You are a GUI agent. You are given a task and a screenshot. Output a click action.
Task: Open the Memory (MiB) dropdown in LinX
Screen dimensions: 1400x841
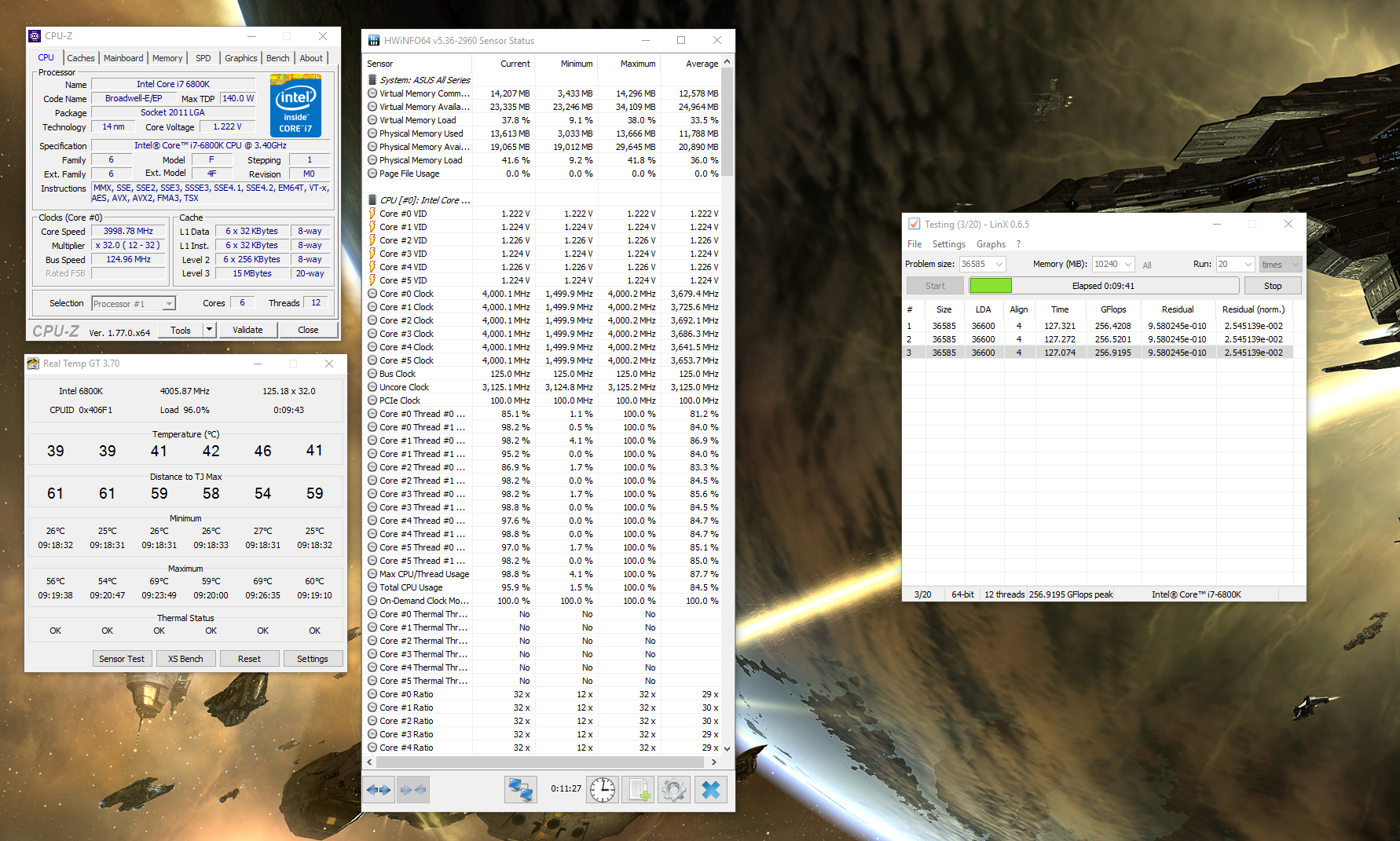click(x=1128, y=265)
